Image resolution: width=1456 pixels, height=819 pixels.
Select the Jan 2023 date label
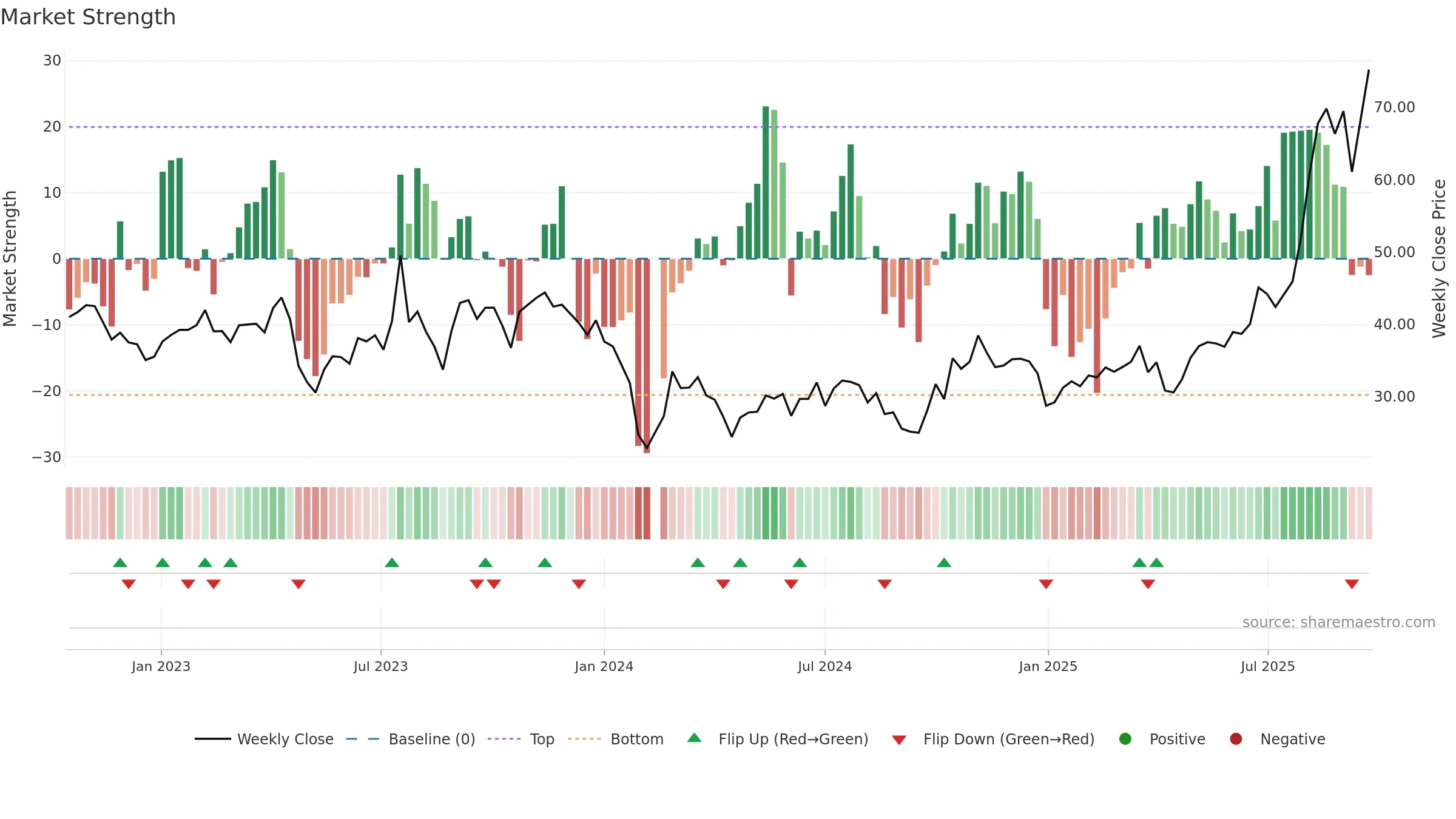161,666
